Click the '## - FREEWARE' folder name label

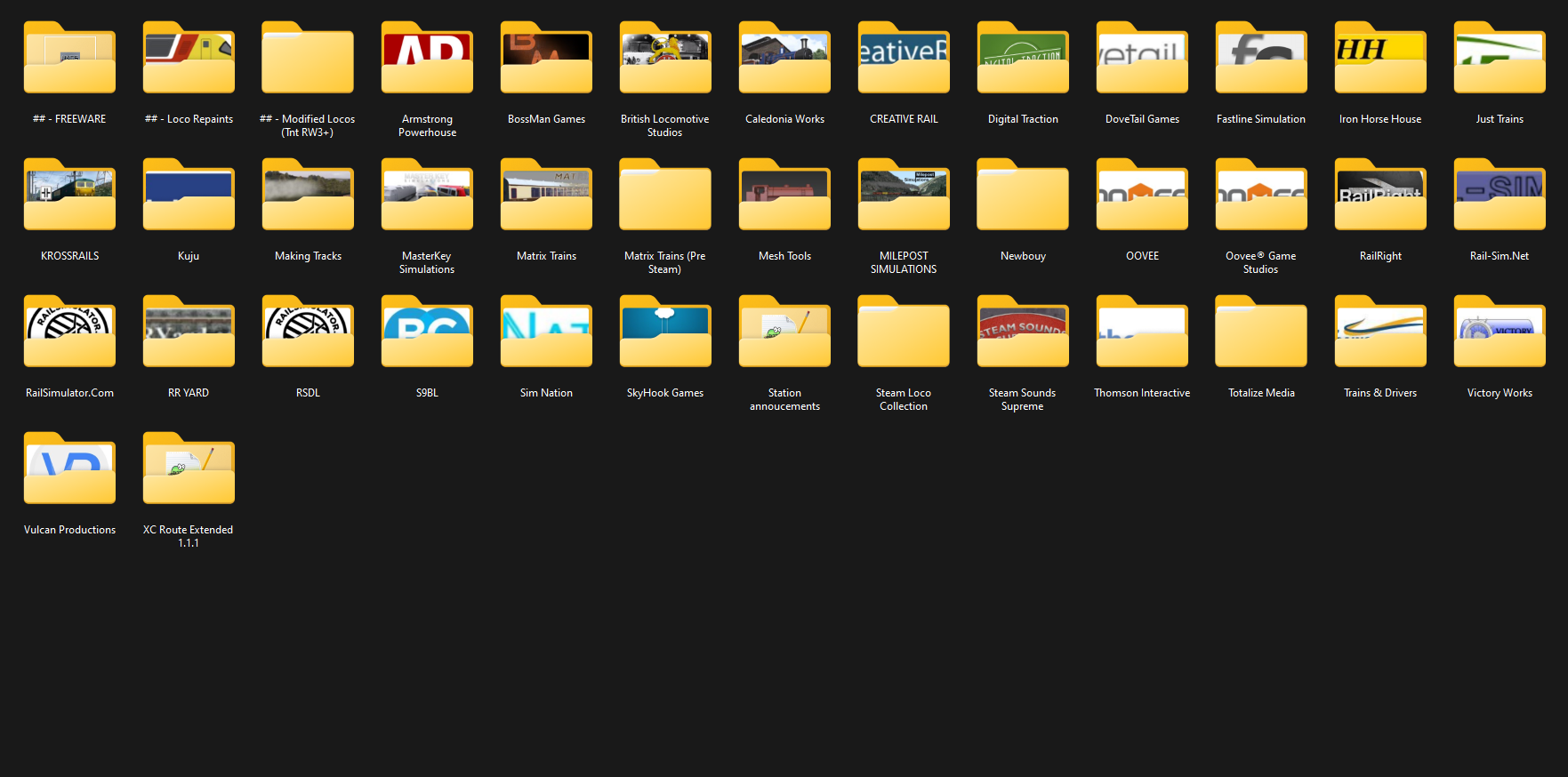pyautogui.click(x=69, y=119)
